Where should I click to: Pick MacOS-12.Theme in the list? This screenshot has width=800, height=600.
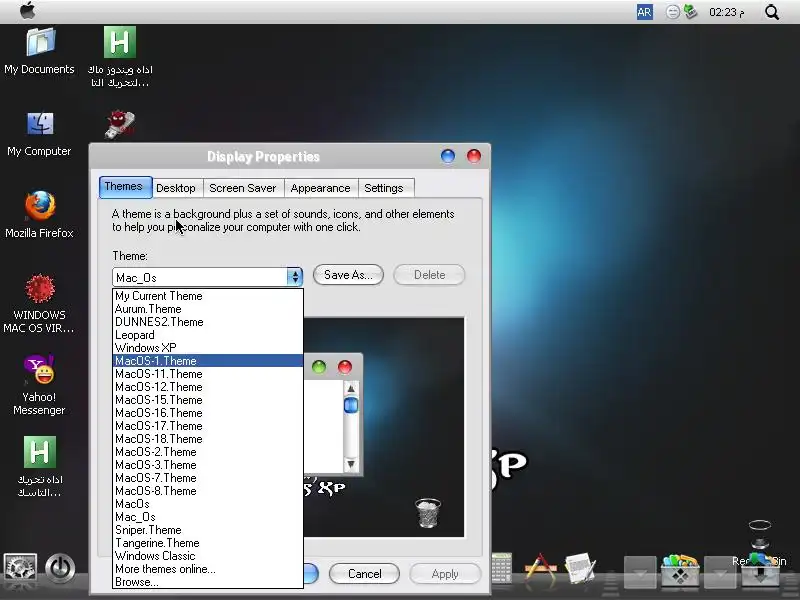click(x=208, y=387)
